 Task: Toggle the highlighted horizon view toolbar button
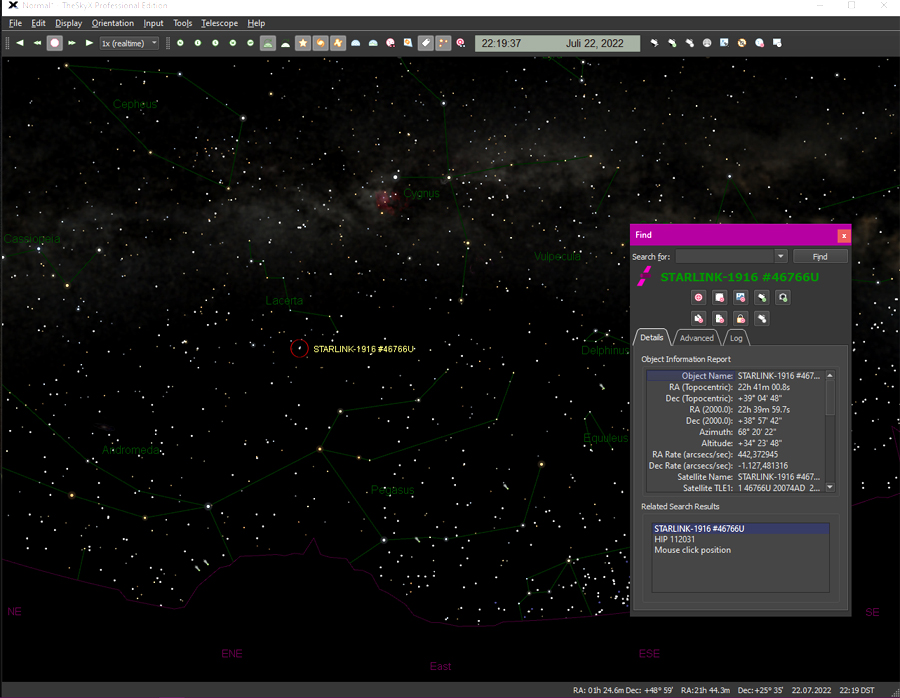click(267, 43)
